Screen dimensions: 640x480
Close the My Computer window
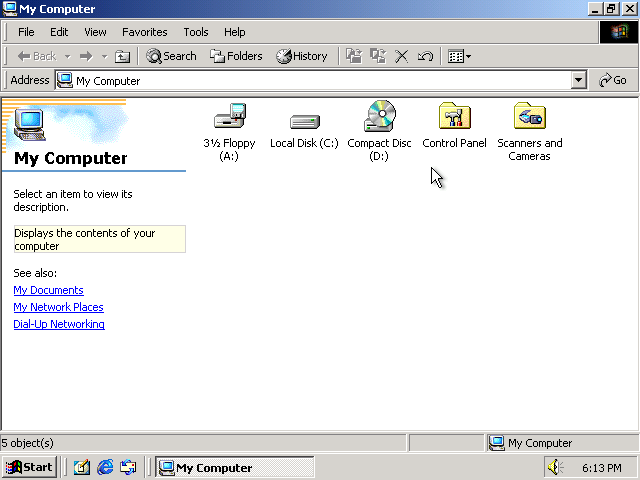pos(629,9)
